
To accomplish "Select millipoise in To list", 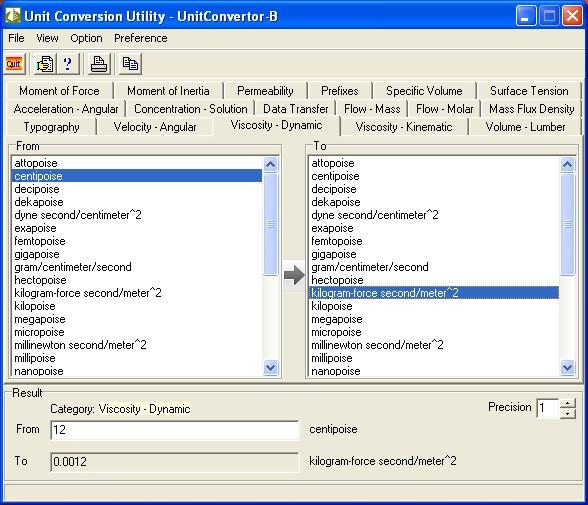I will click(x=434, y=358).
